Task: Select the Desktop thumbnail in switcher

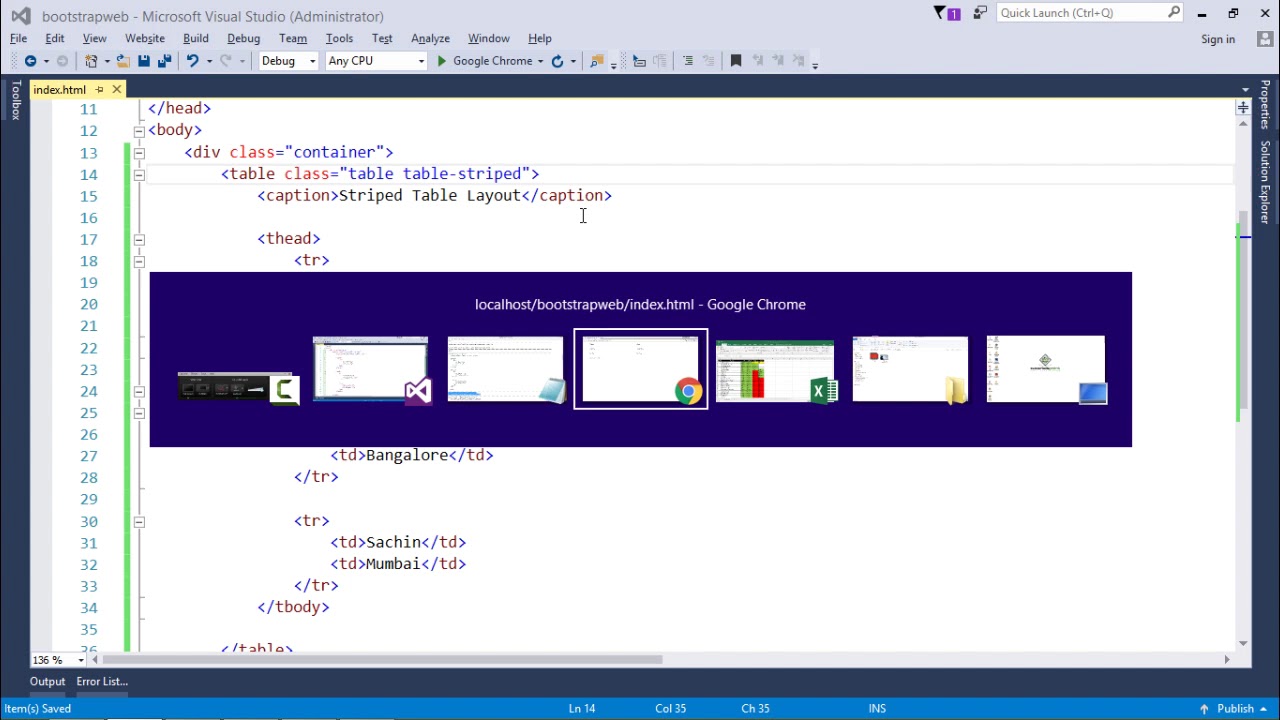Action: [1046, 370]
